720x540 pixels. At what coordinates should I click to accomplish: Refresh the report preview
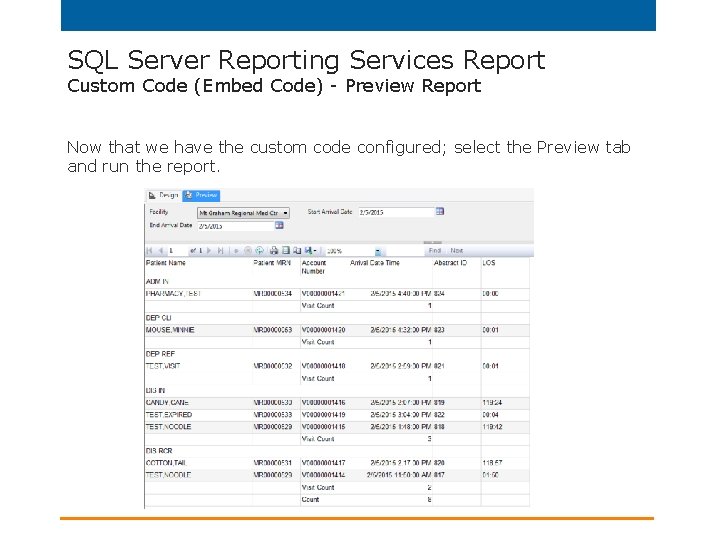[259, 251]
